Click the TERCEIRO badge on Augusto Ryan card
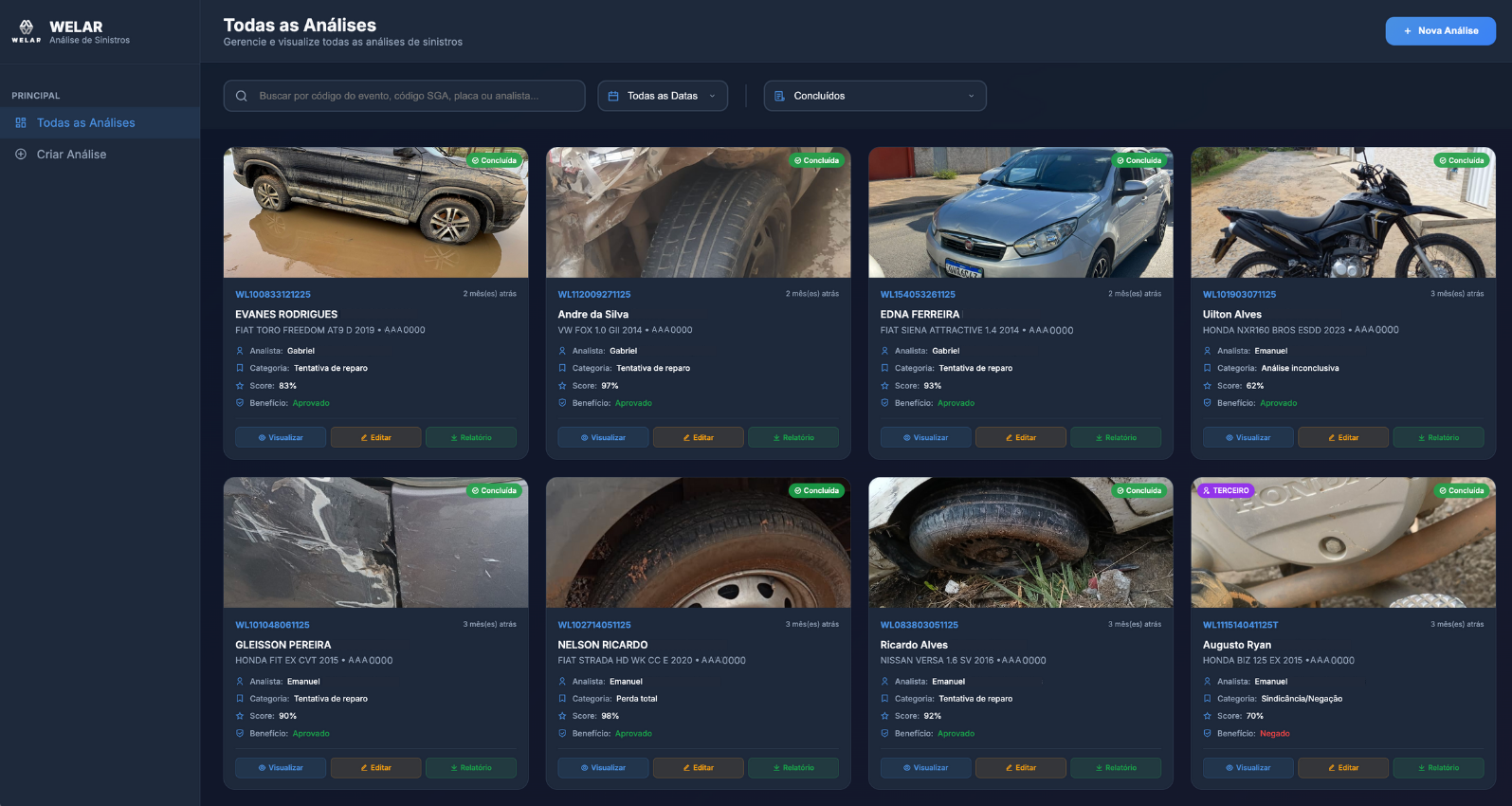This screenshot has width=1512, height=806. click(1226, 490)
